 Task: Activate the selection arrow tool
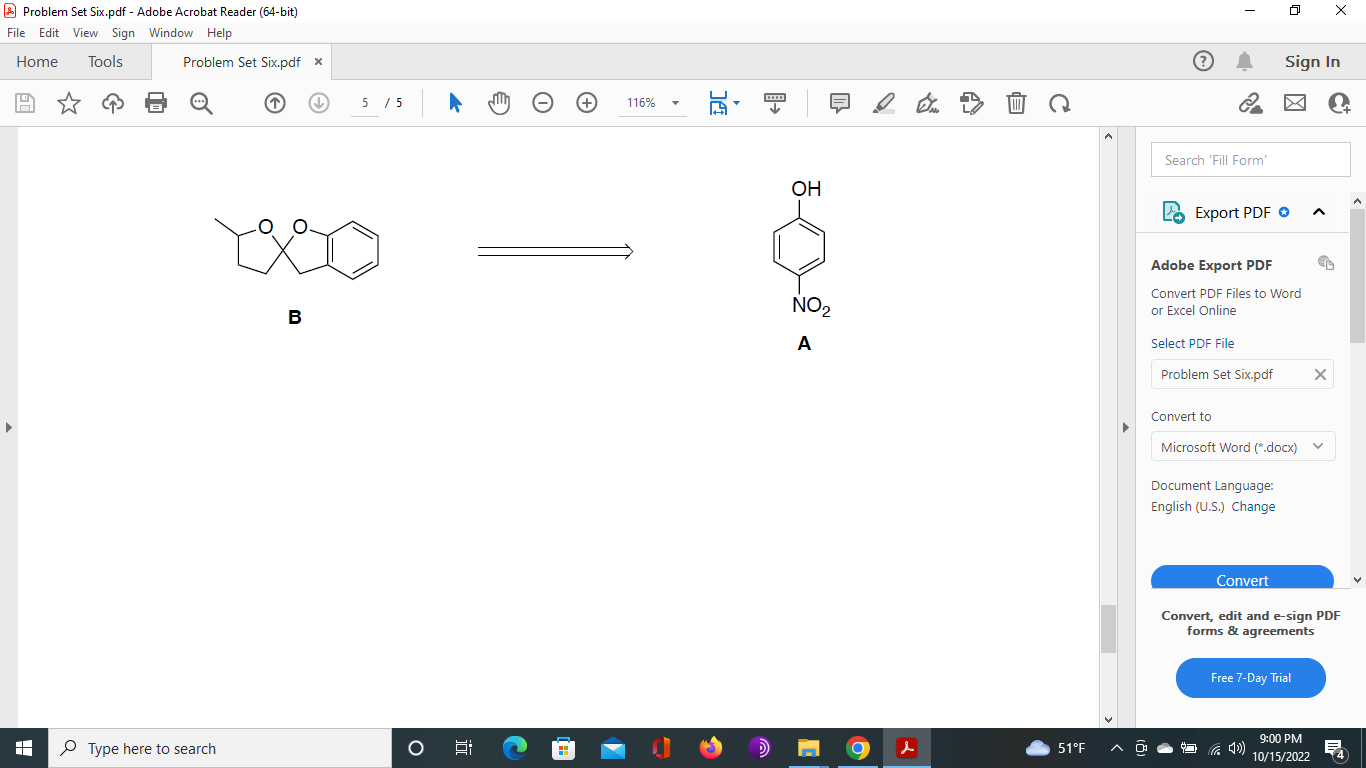[x=455, y=103]
